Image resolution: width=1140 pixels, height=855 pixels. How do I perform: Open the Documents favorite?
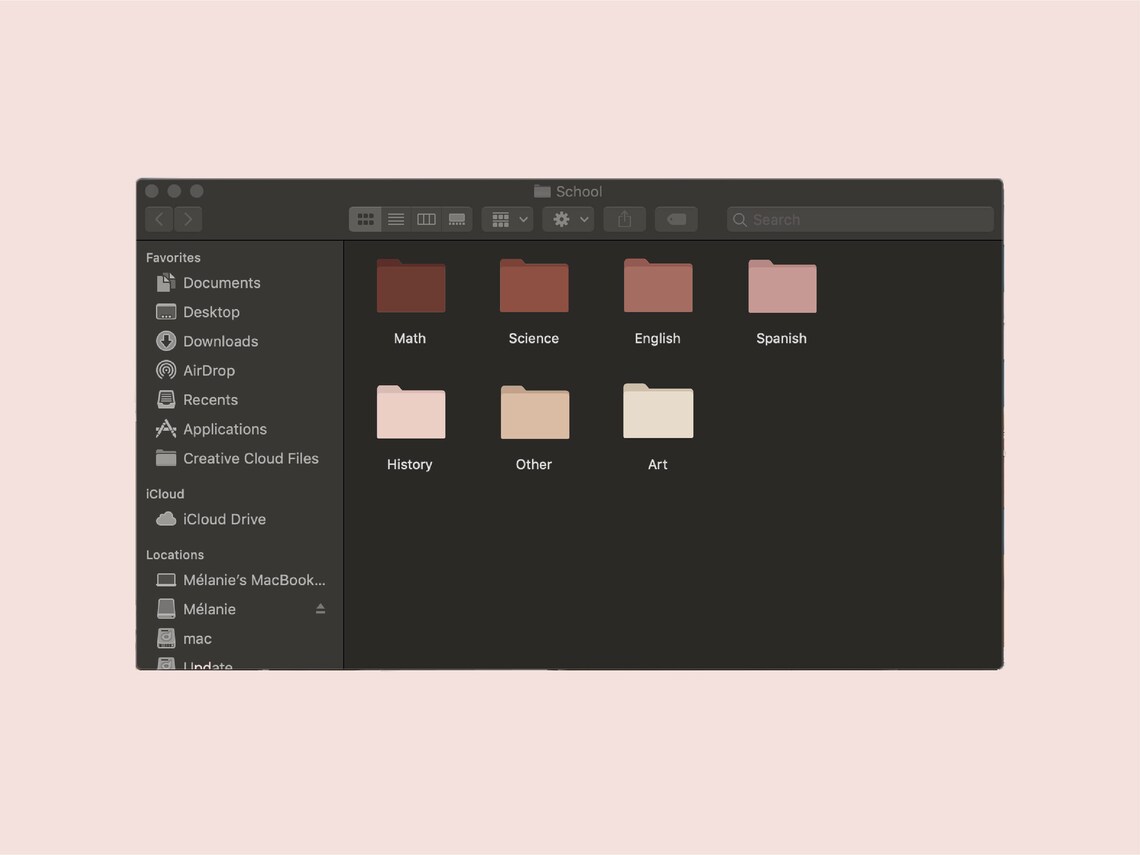point(221,283)
